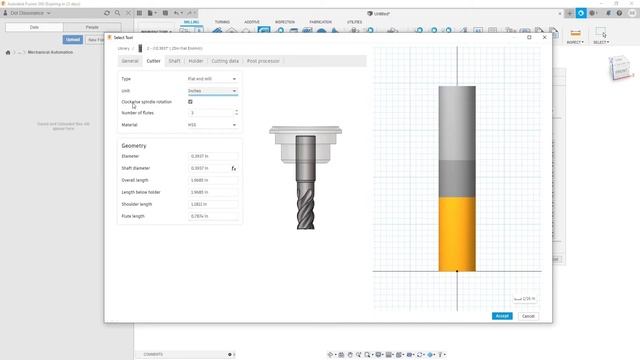Click the Mechanical Automation breadcrumb
Image resolution: width=640 pixels, height=360 pixels.
pyautogui.click(x=50, y=52)
